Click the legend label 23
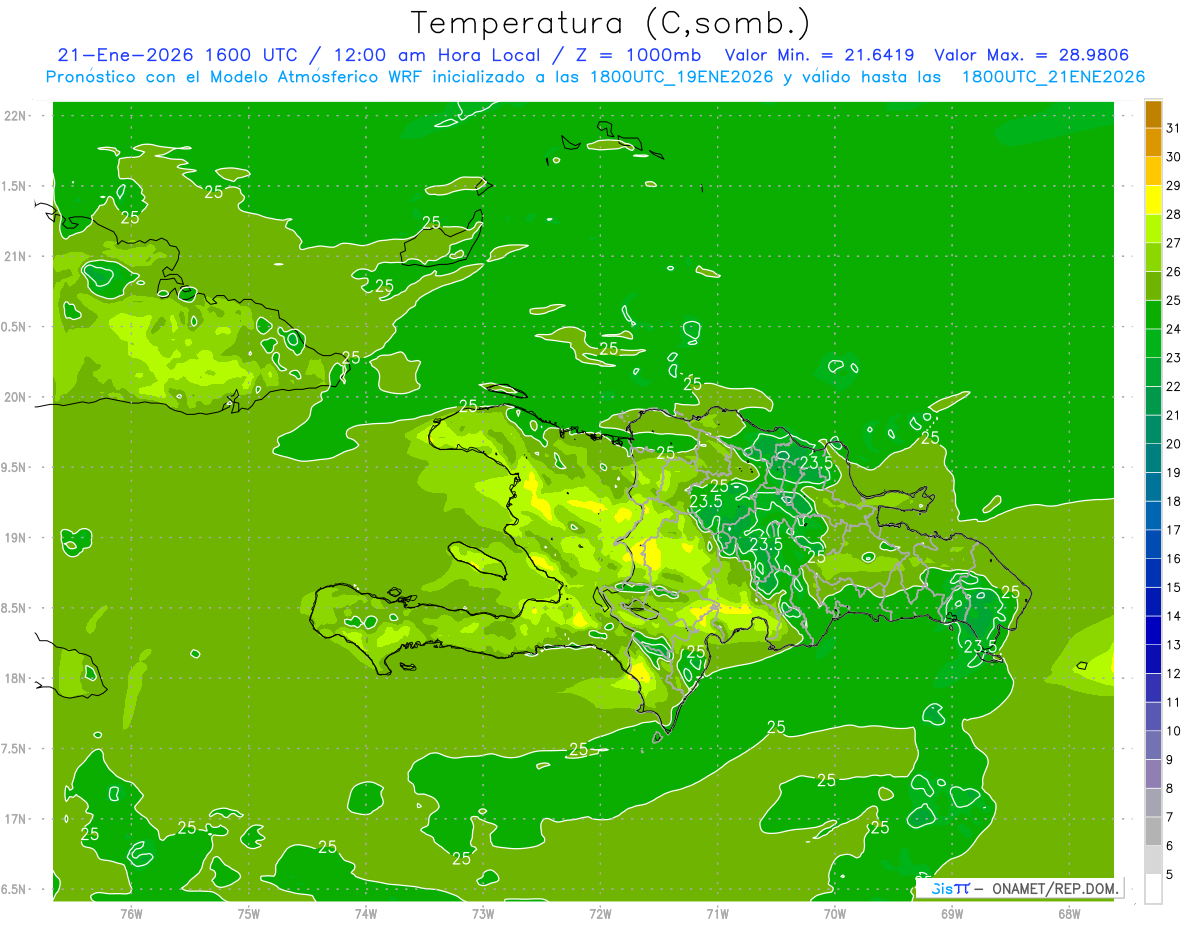Image resolution: width=1200 pixels, height=927 pixels. (1173, 357)
